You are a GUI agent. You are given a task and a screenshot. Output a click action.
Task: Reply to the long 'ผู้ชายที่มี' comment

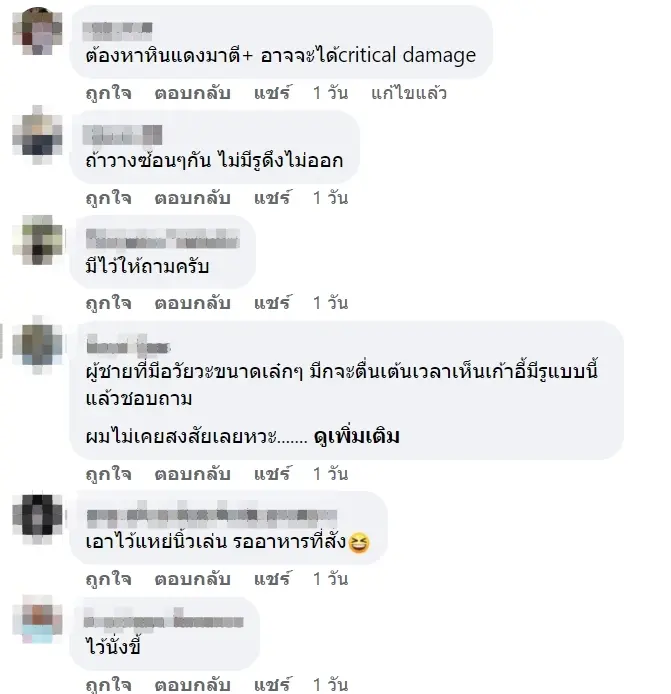(193, 474)
